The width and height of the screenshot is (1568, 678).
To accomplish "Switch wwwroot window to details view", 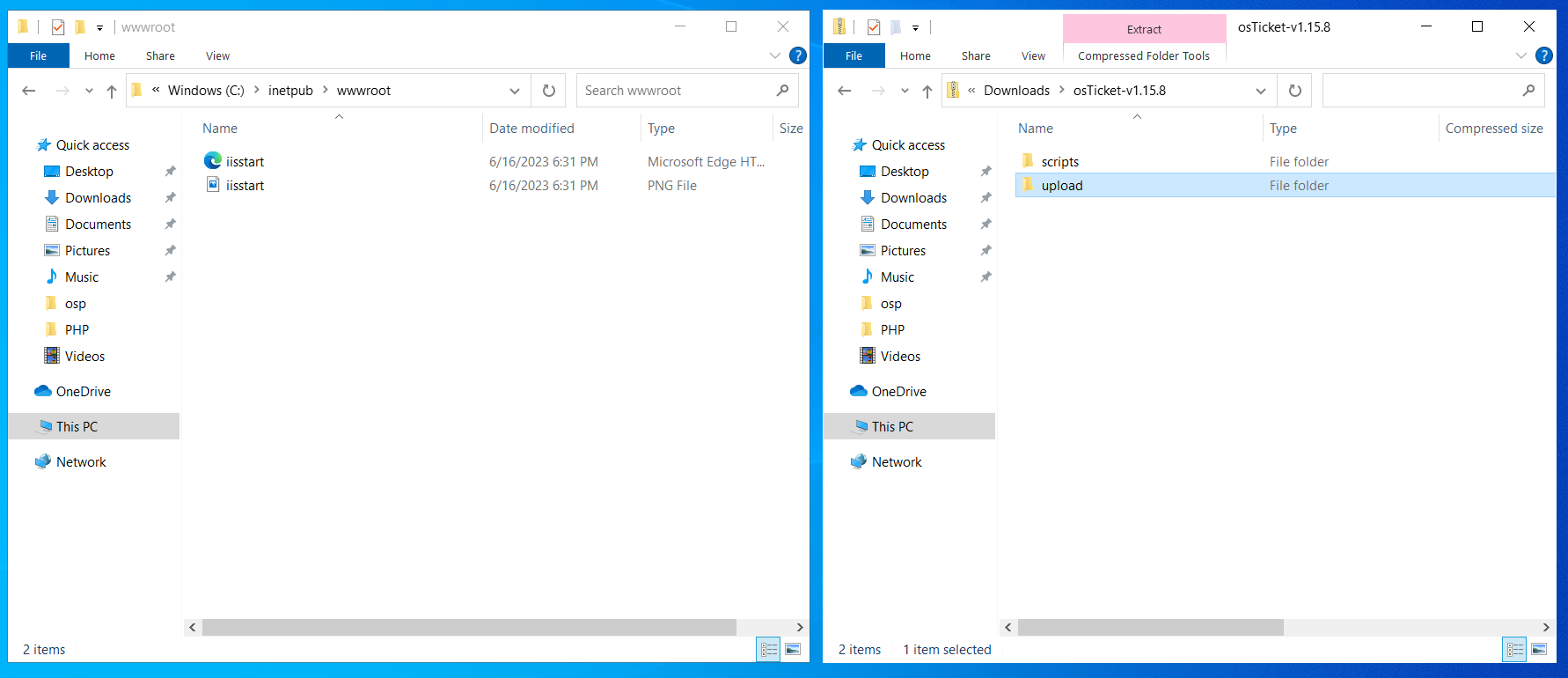I will (769, 650).
